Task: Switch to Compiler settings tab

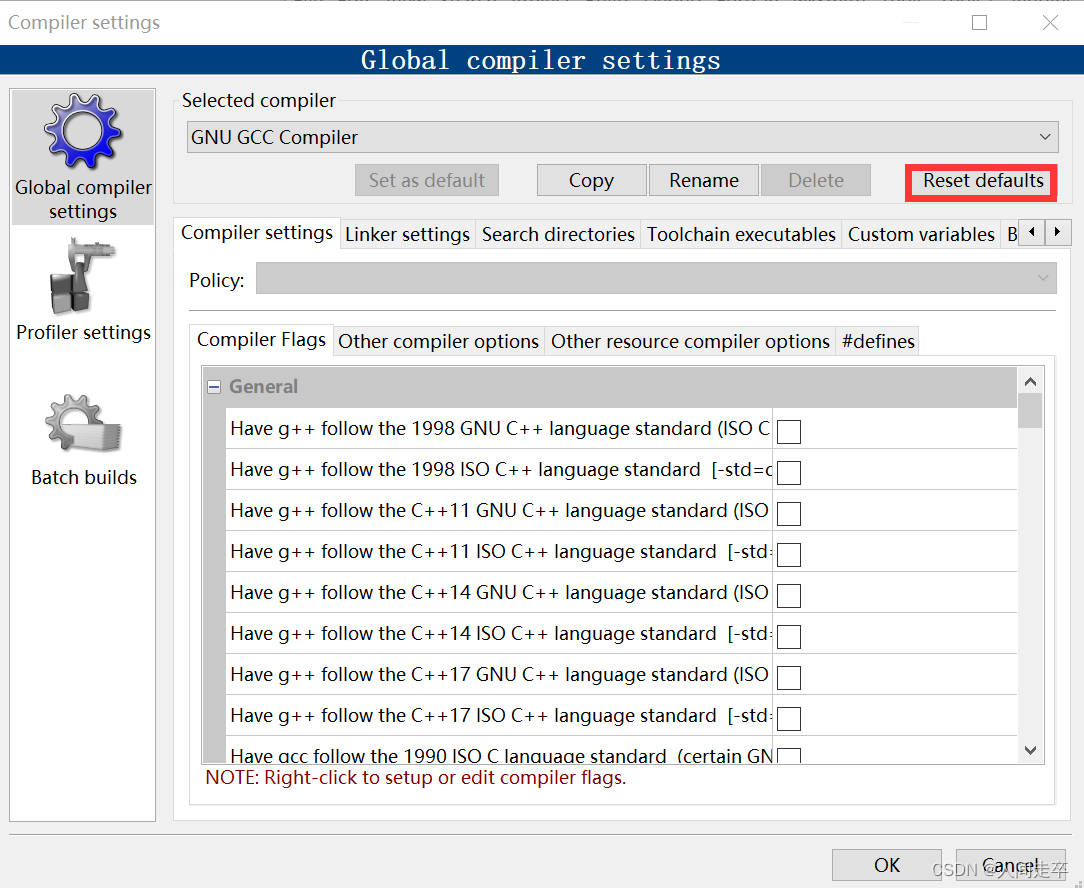Action: (x=256, y=233)
